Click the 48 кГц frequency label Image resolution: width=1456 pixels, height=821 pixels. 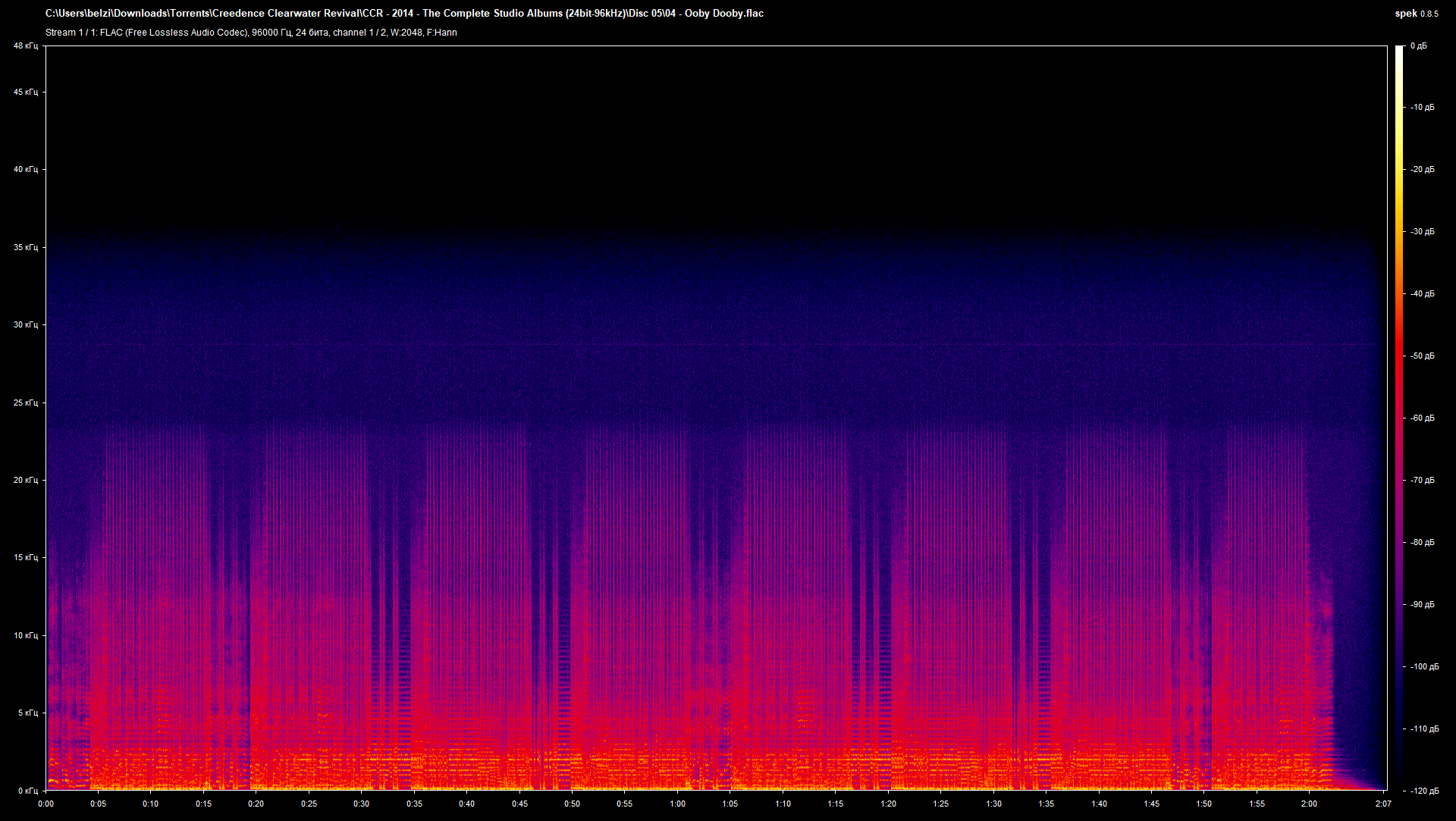pos(25,46)
